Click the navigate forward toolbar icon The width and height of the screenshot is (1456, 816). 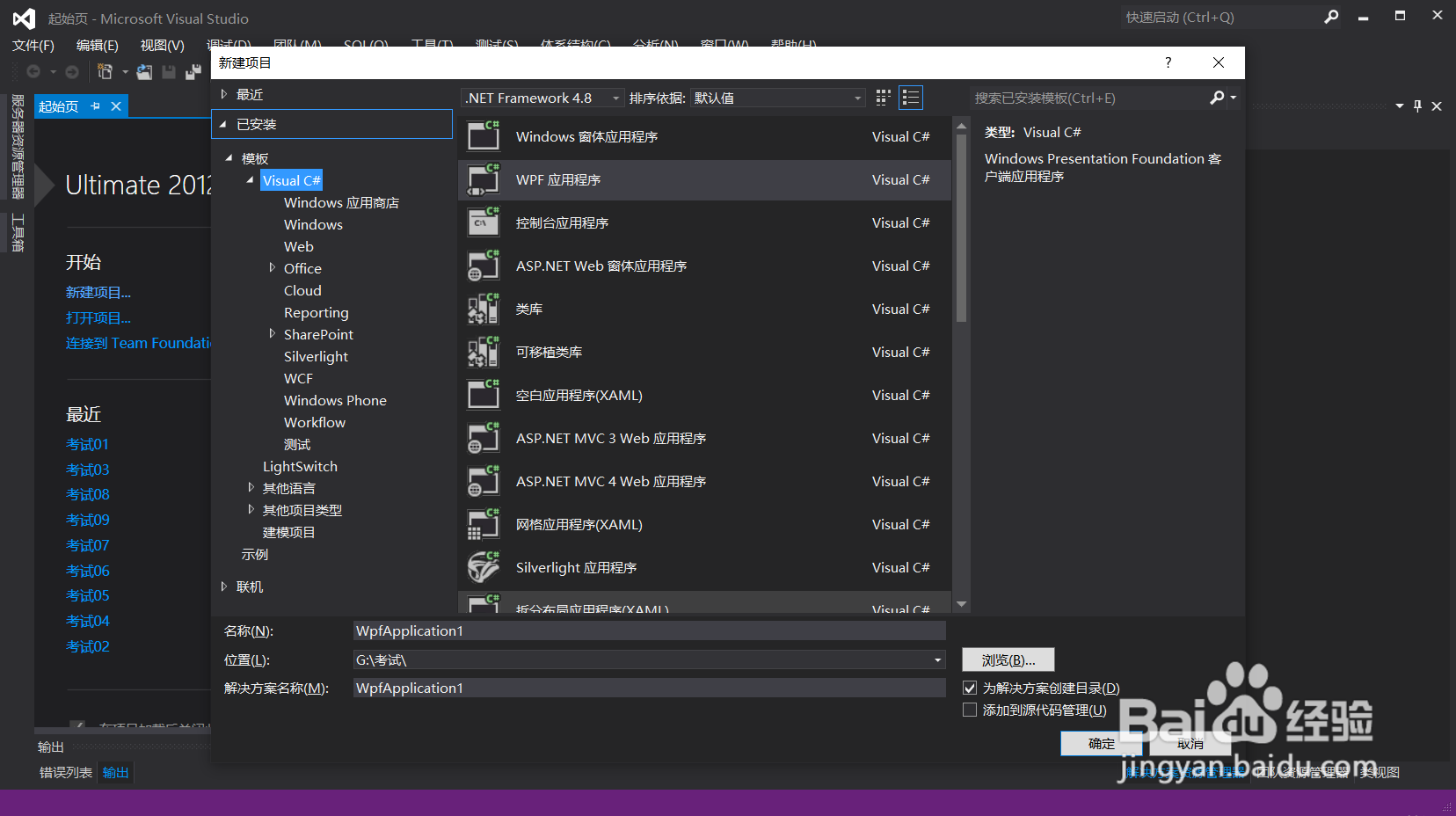pos(72,71)
